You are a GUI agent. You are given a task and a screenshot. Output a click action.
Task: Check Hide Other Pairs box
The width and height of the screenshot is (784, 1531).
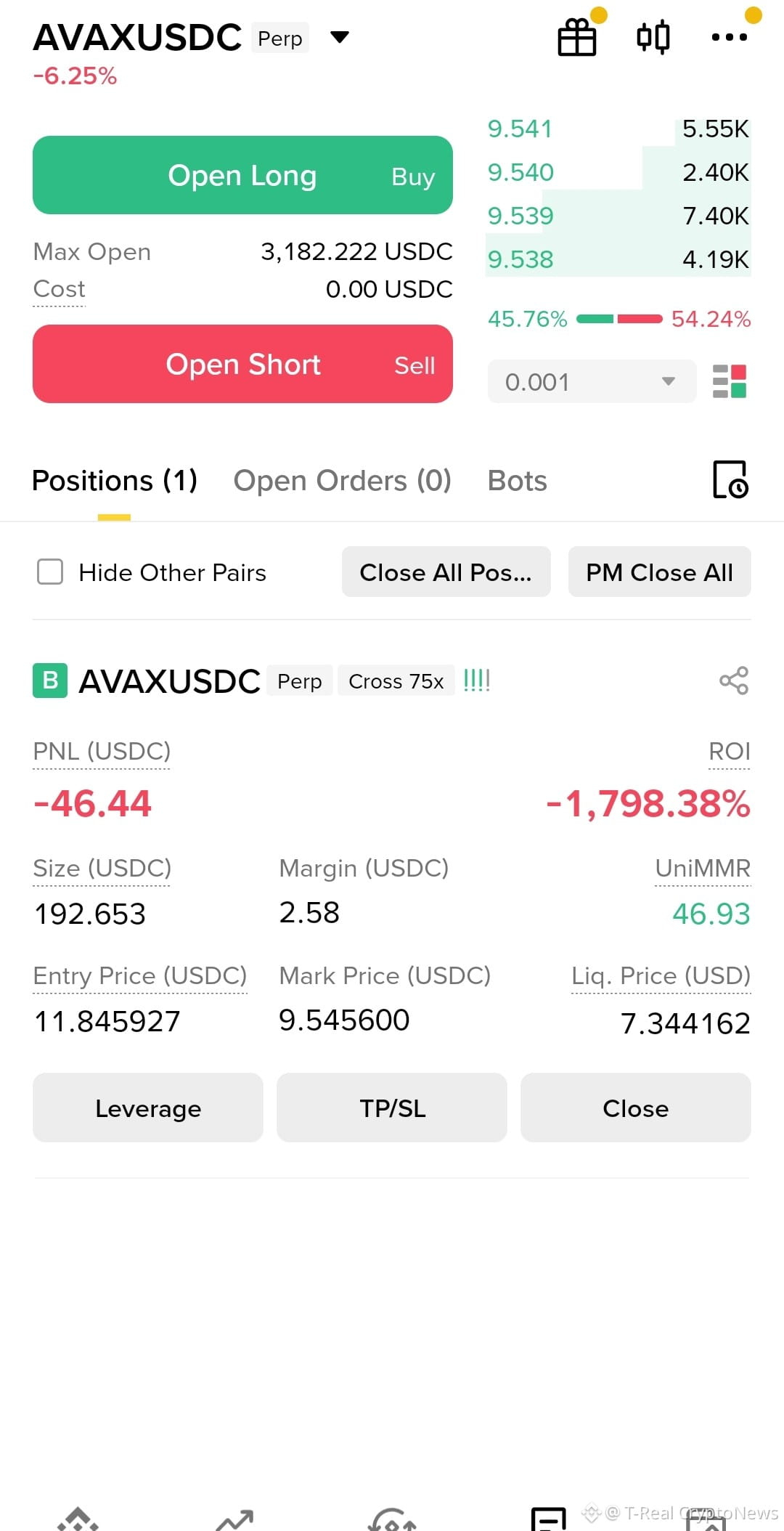tap(50, 572)
